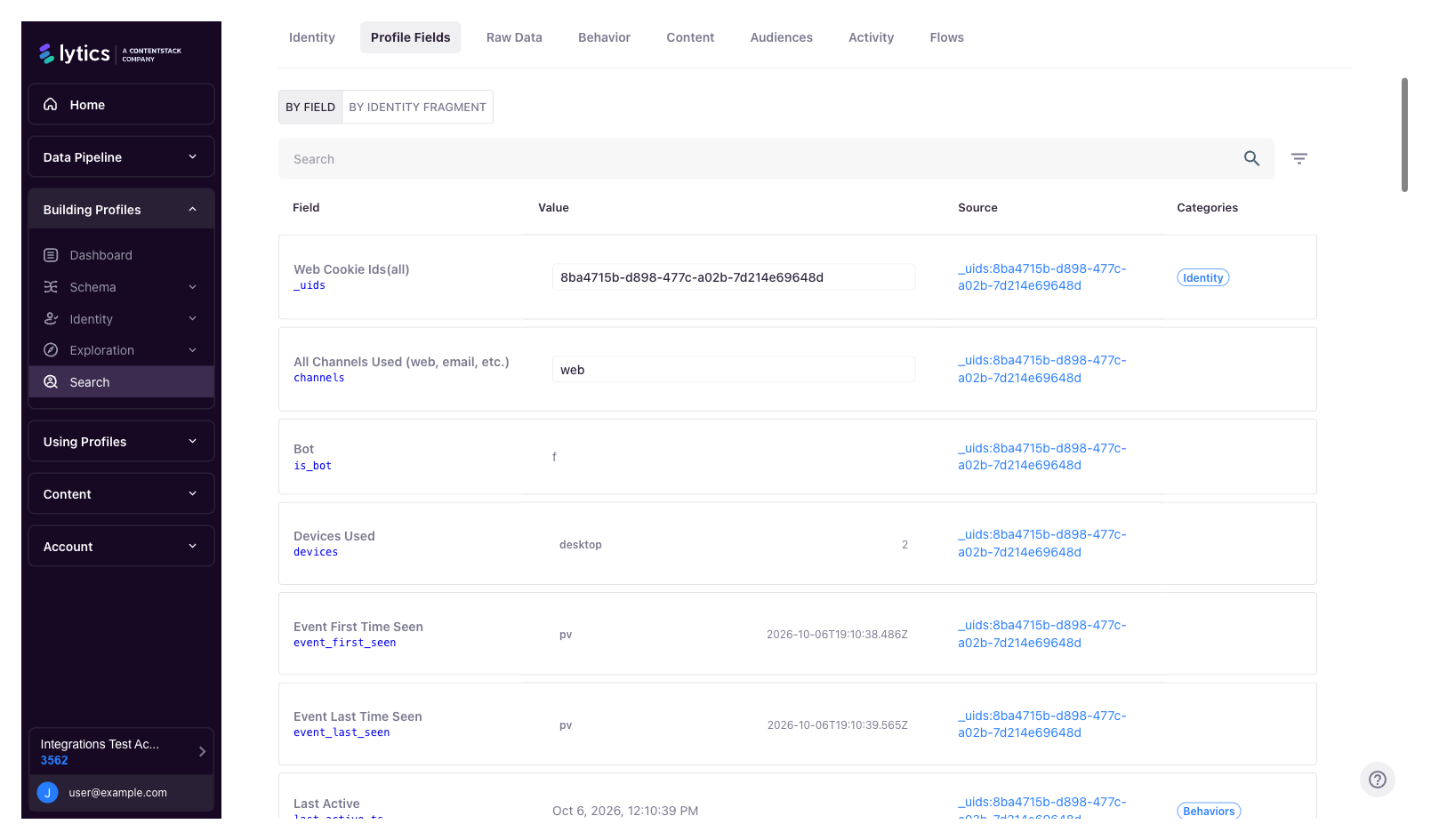Collapse the Building Profiles section
This screenshot has height=840, width=1431.
coord(121,209)
